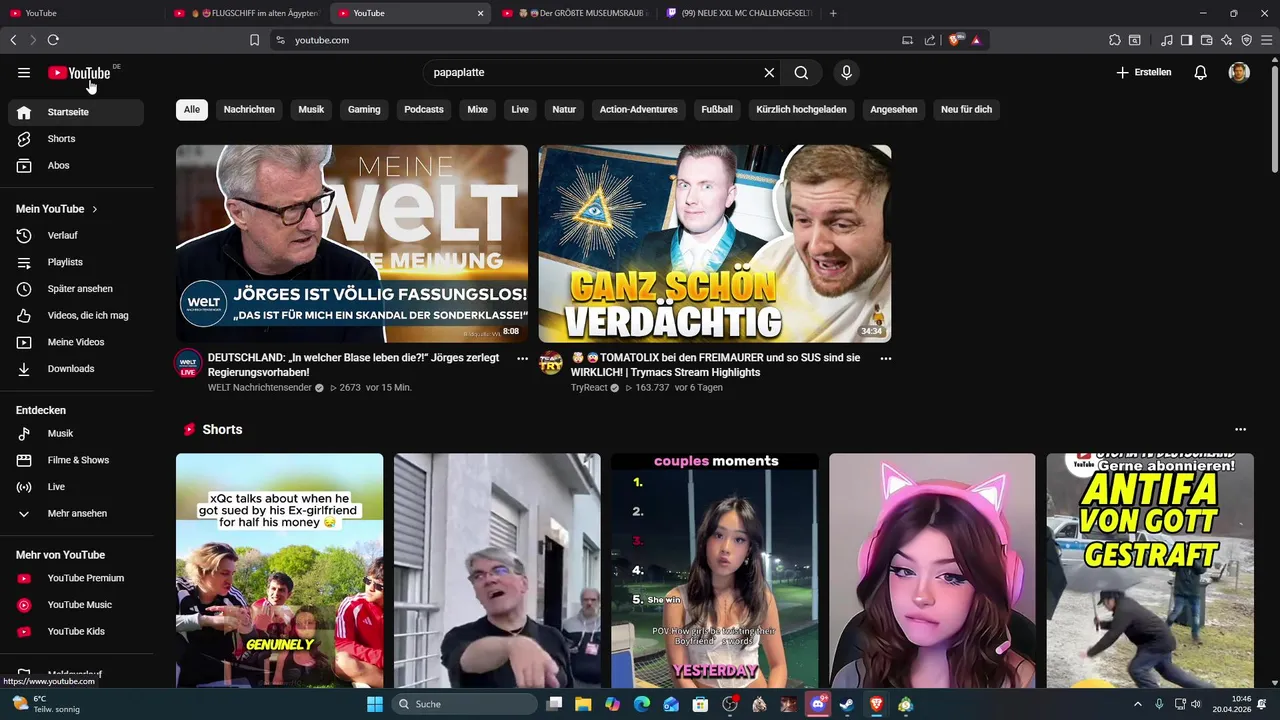Switch to the FLUGSCHIFF im alten Ägypten tab
The width and height of the screenshot is (1280, 720).
[x=246, y=13]
